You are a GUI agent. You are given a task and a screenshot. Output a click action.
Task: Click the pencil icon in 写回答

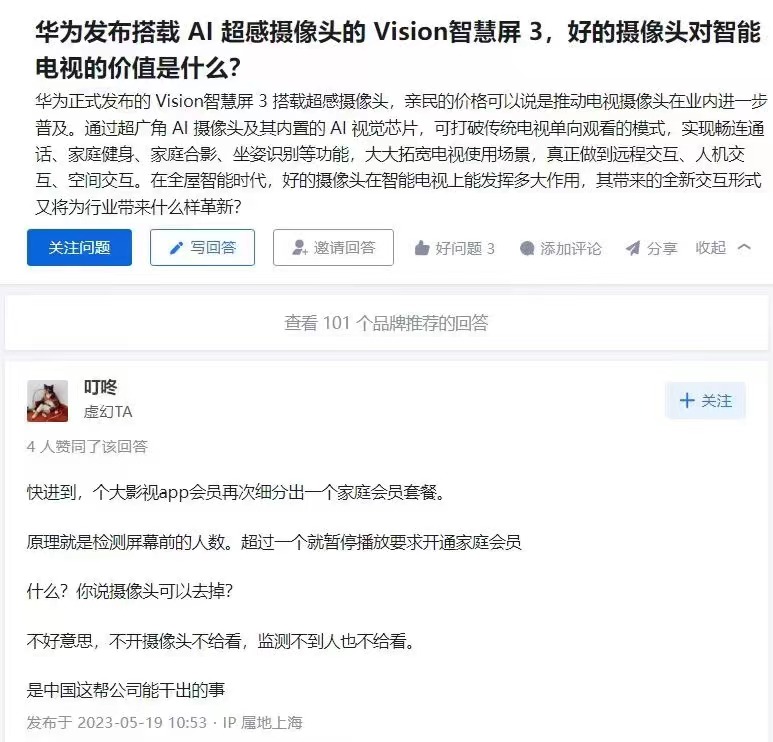tap(176, 248)
